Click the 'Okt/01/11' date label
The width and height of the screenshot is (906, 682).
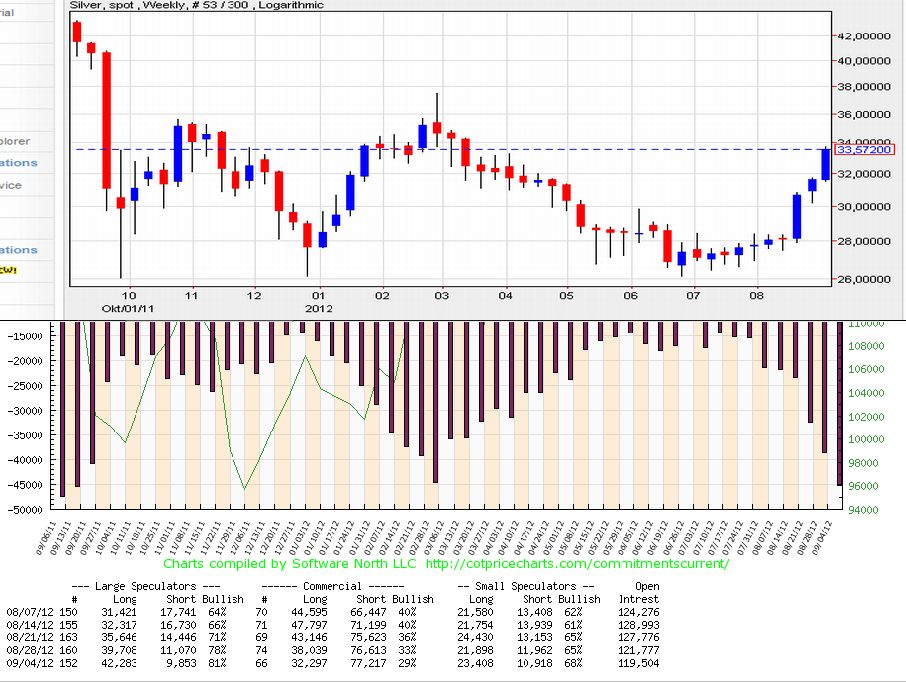[128, 309]
